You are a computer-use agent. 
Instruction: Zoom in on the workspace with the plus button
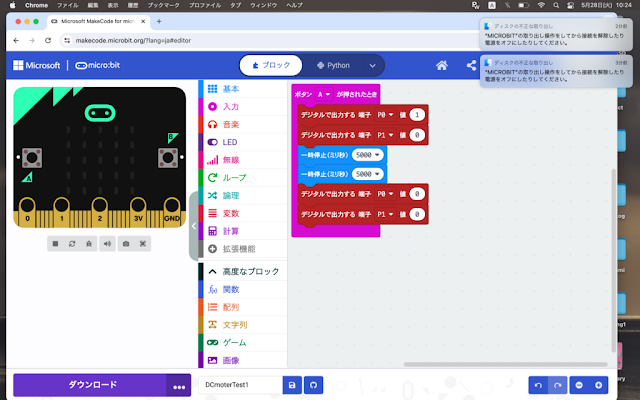[599, 385]
